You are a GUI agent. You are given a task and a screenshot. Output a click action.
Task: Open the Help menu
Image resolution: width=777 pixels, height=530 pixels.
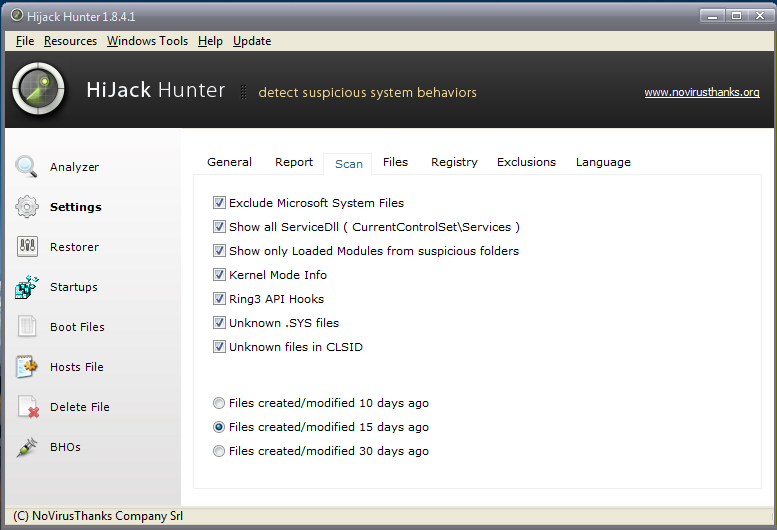(x=210, y=41)
